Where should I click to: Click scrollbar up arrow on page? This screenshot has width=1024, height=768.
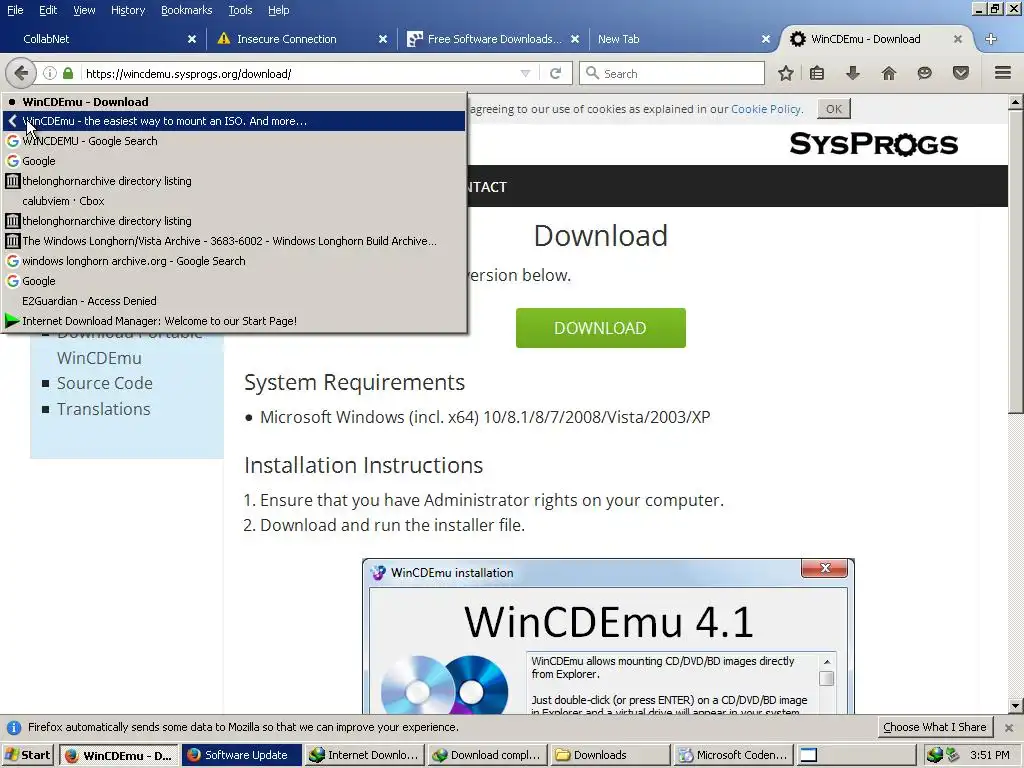1016,102
